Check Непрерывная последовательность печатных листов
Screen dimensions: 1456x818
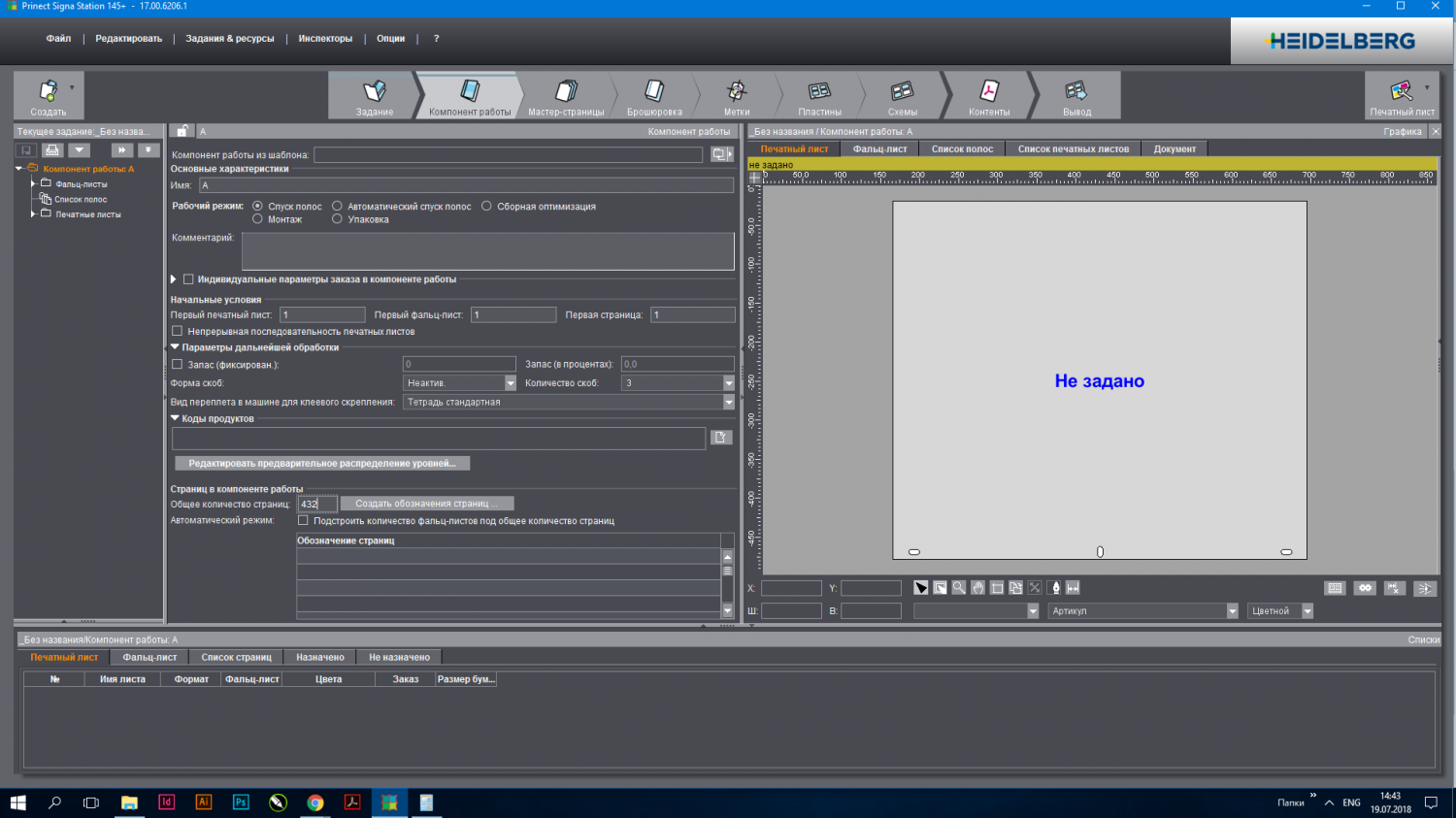coord(178,332)
